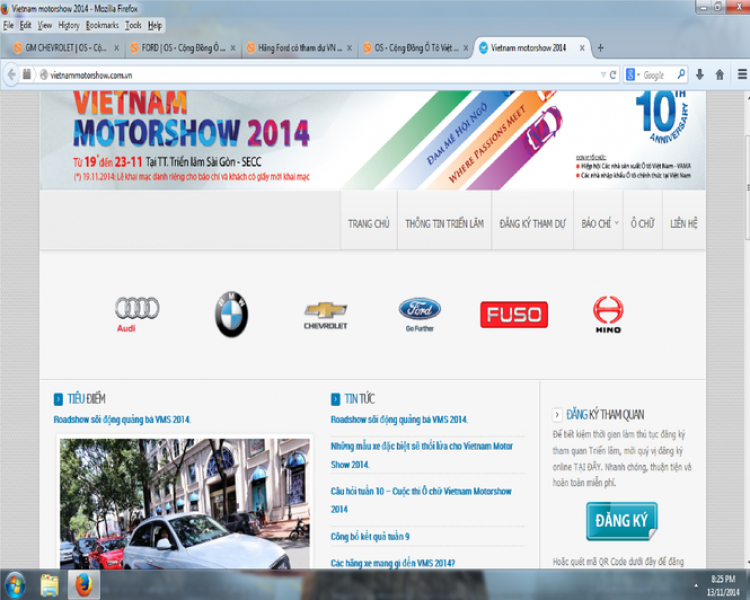The width and height of the screenshot is (750, 600).
Task: Open the Tools menu
Action: pos(133,25)
